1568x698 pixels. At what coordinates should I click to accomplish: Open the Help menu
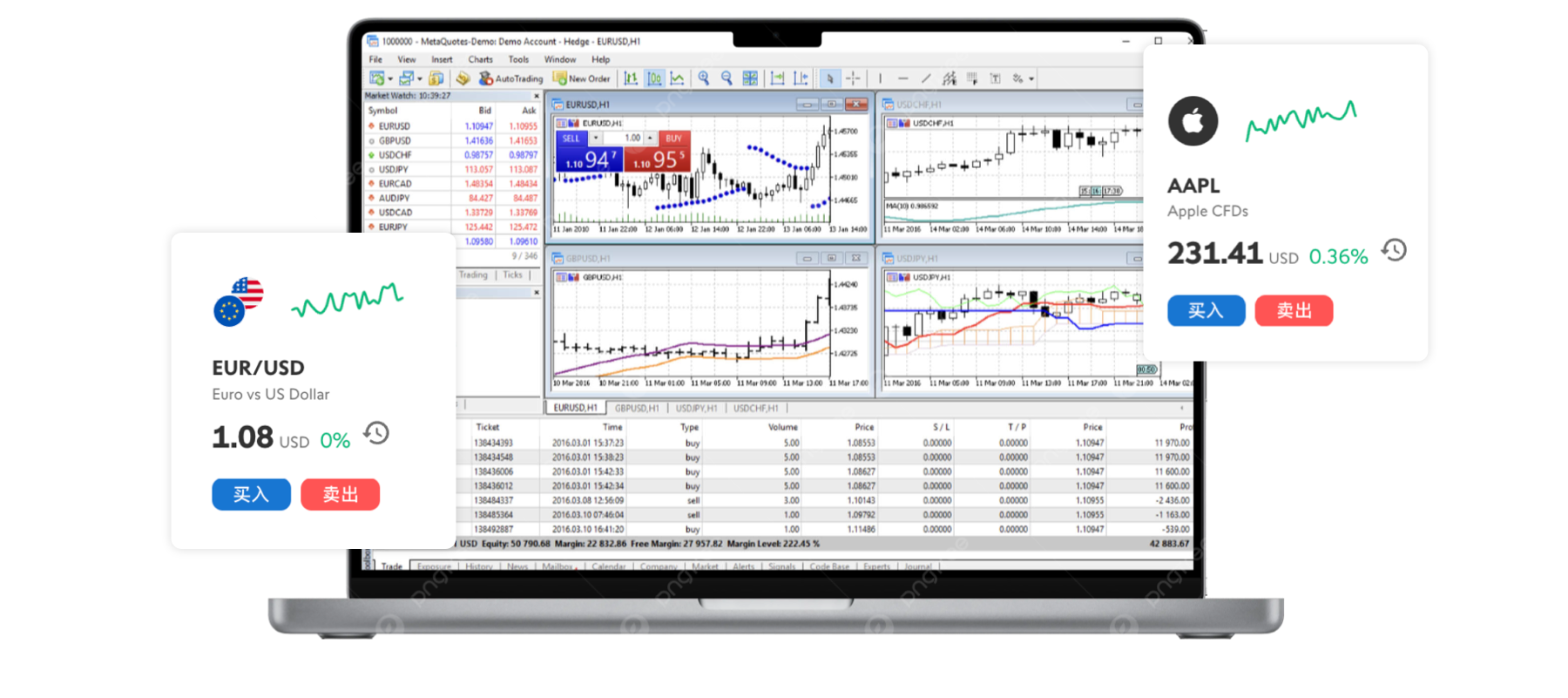tap(601, 59)
